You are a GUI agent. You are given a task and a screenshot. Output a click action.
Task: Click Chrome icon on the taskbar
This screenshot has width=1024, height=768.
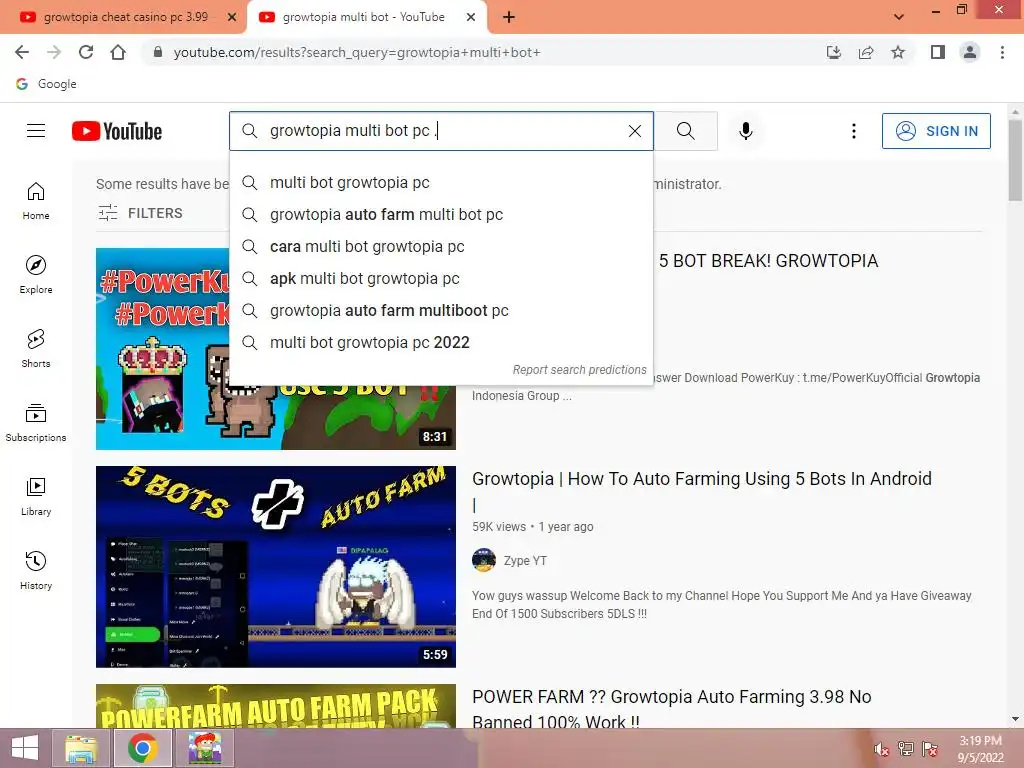click(x=142, y=748)
